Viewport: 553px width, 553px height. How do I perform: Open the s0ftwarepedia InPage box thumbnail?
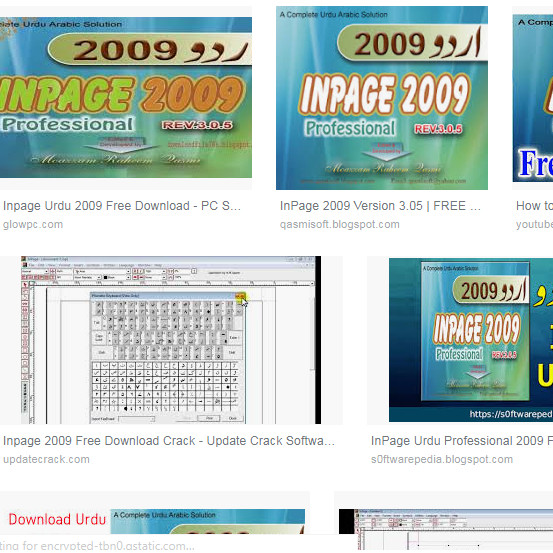(x=471, y=340)
